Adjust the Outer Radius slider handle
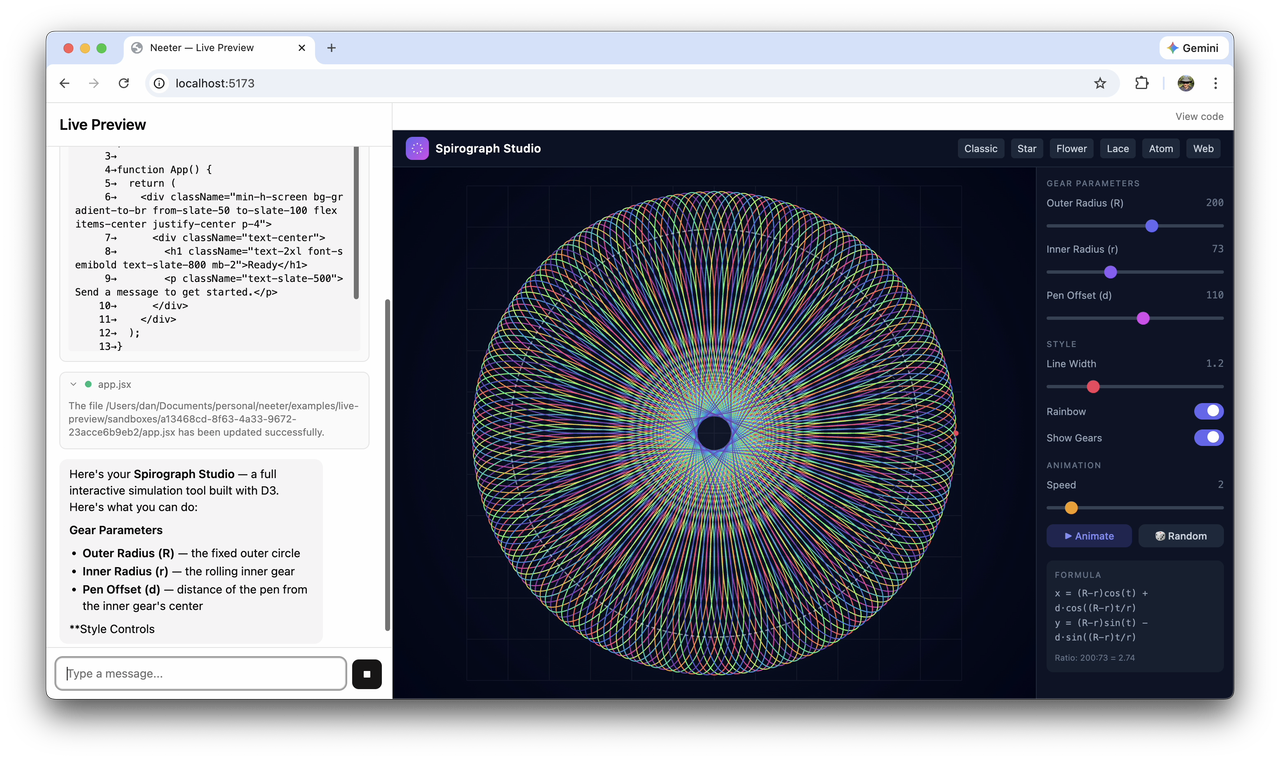 1151,226
